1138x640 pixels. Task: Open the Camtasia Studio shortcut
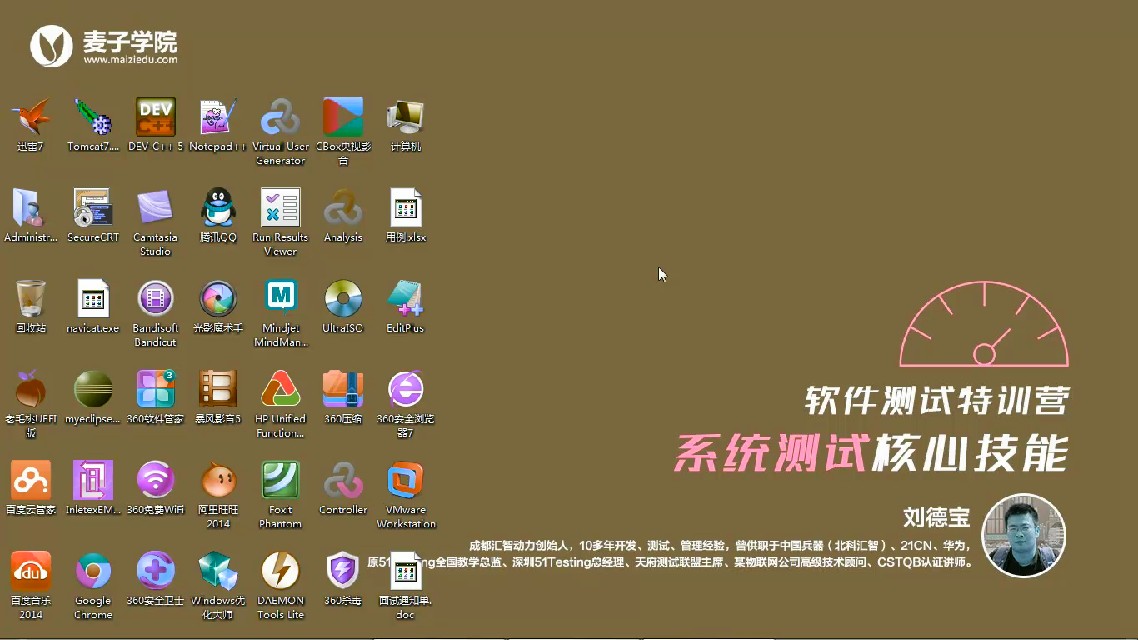point(155,209)
